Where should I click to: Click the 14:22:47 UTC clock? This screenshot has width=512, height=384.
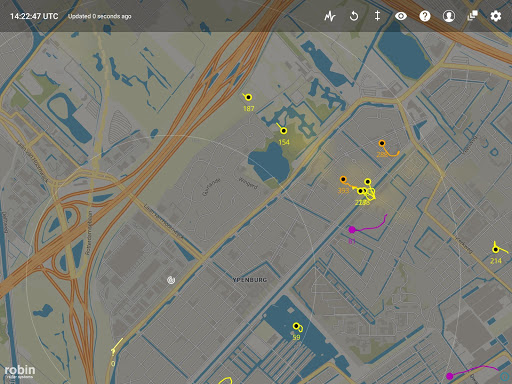pyautogui.click(x=34, y=16)
